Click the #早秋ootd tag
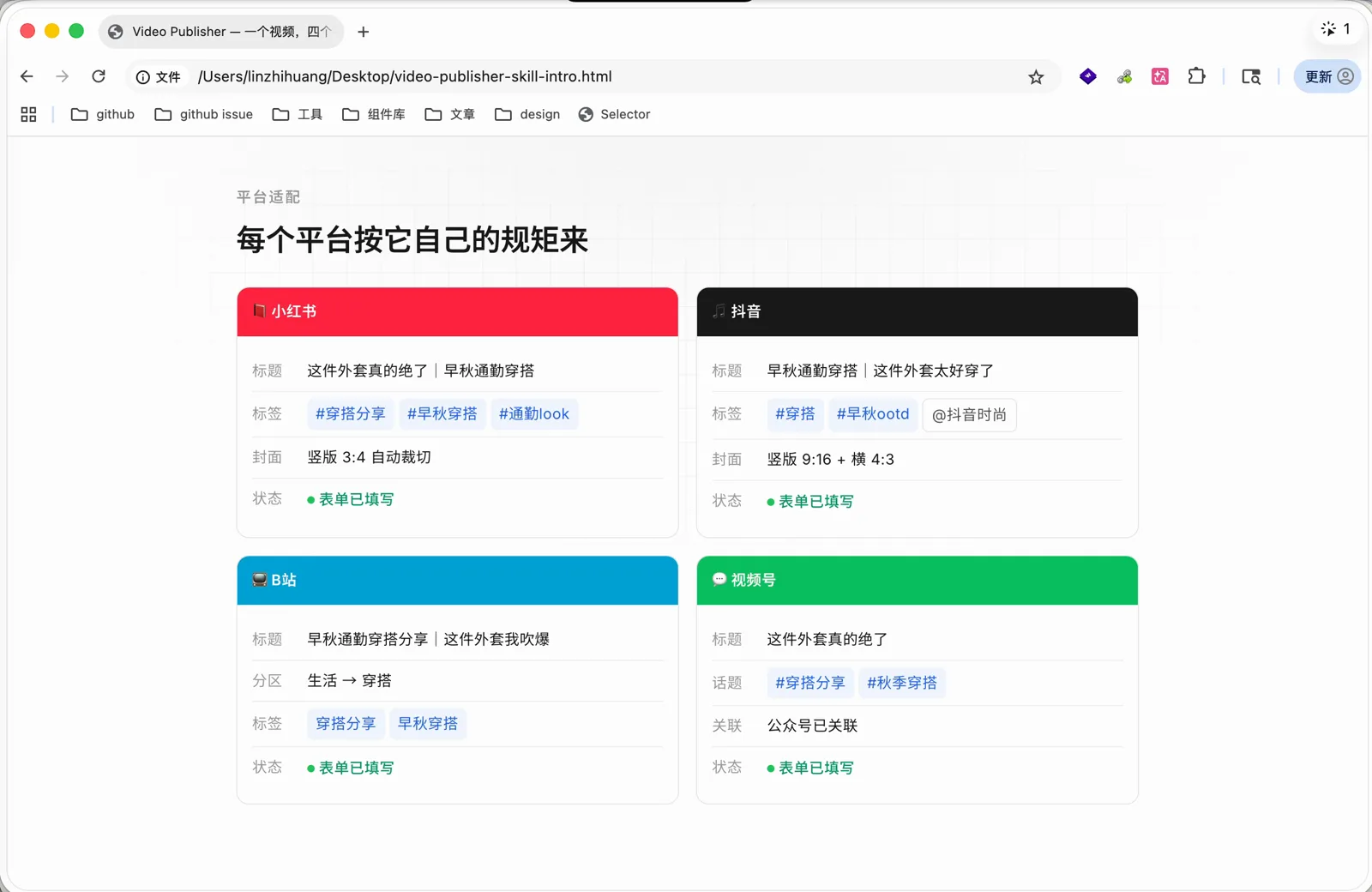Image resolution: width=1372 pixels, height=892 pixels. pos(873,413)
